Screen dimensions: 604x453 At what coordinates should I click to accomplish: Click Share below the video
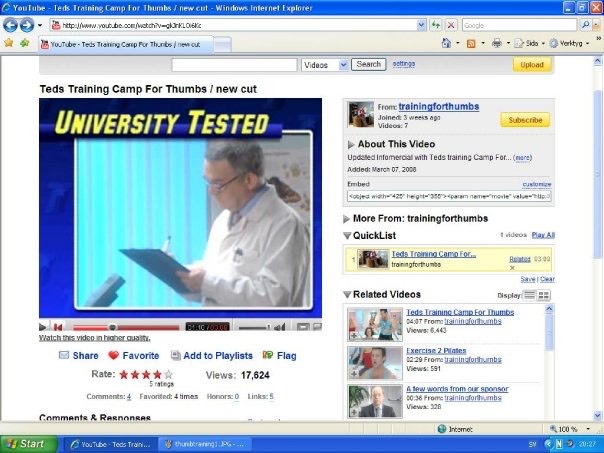pyautogui.click(x=79, y=356)
